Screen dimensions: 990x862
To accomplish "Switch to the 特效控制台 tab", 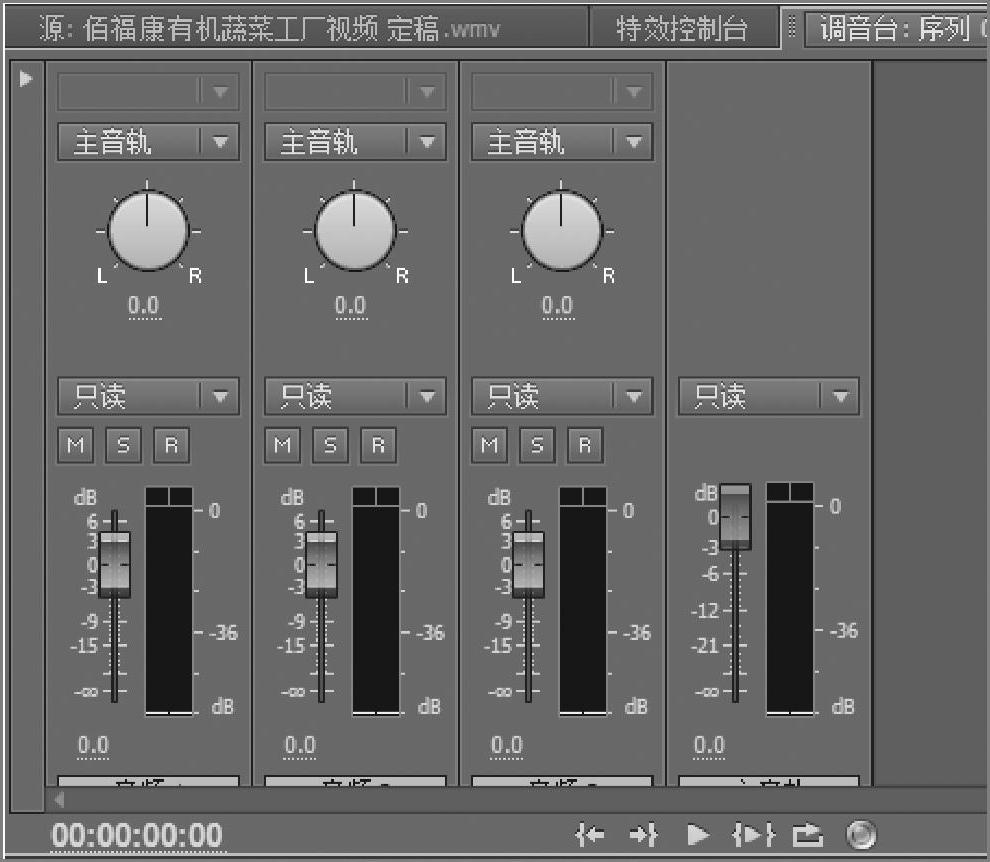I will [x=683, y=28].
